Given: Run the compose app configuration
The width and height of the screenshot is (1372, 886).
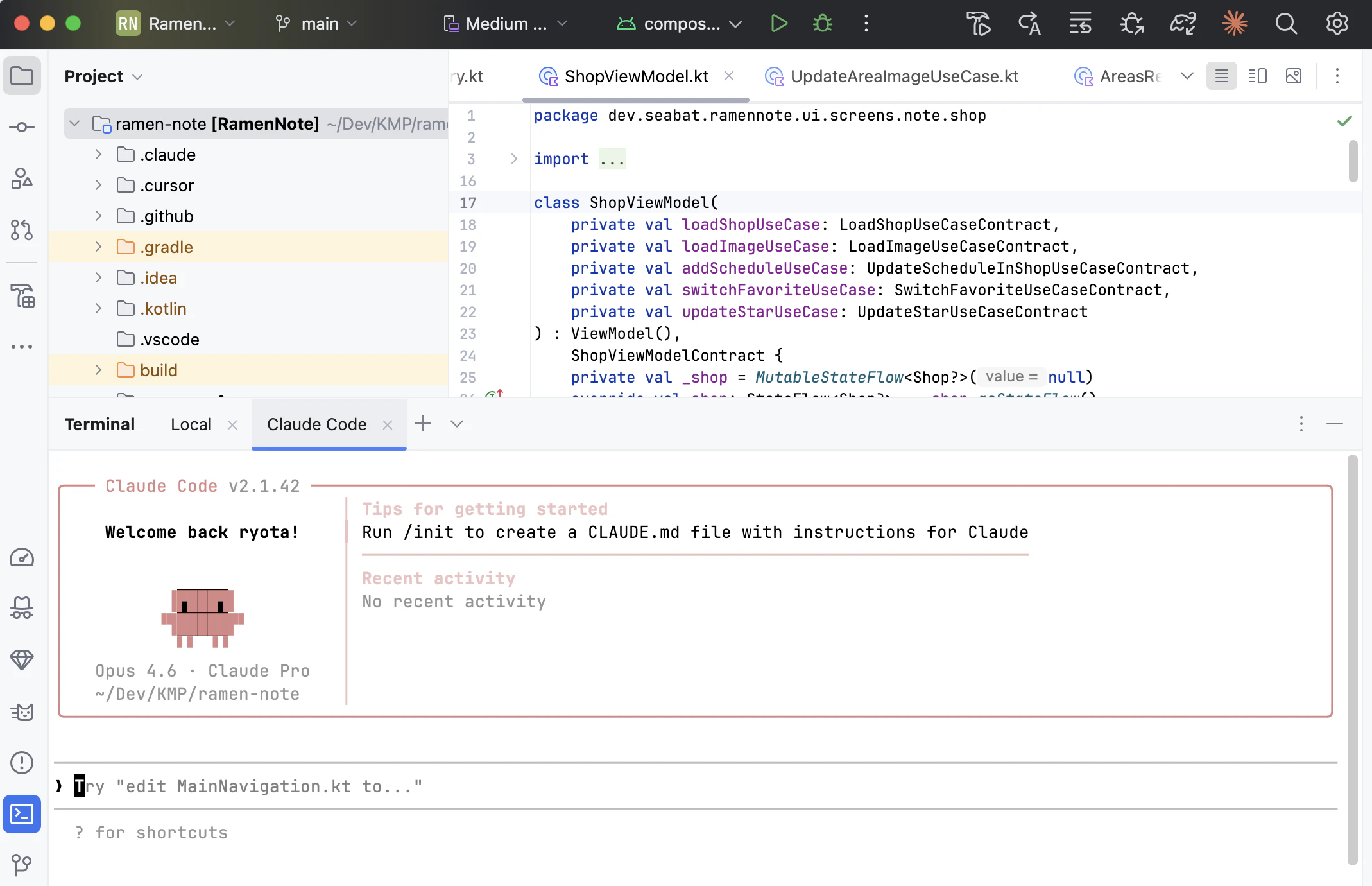Looking at the screenshot, I should click(778, 24).
